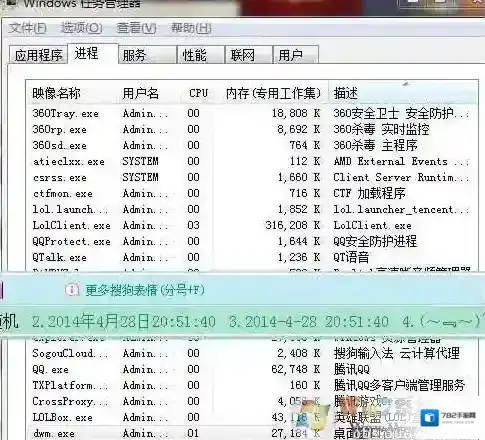The image size is (485, 440).
Task: Choose candidate 3. 2014-4-28 20:51:40
Action: coord(309,322)
